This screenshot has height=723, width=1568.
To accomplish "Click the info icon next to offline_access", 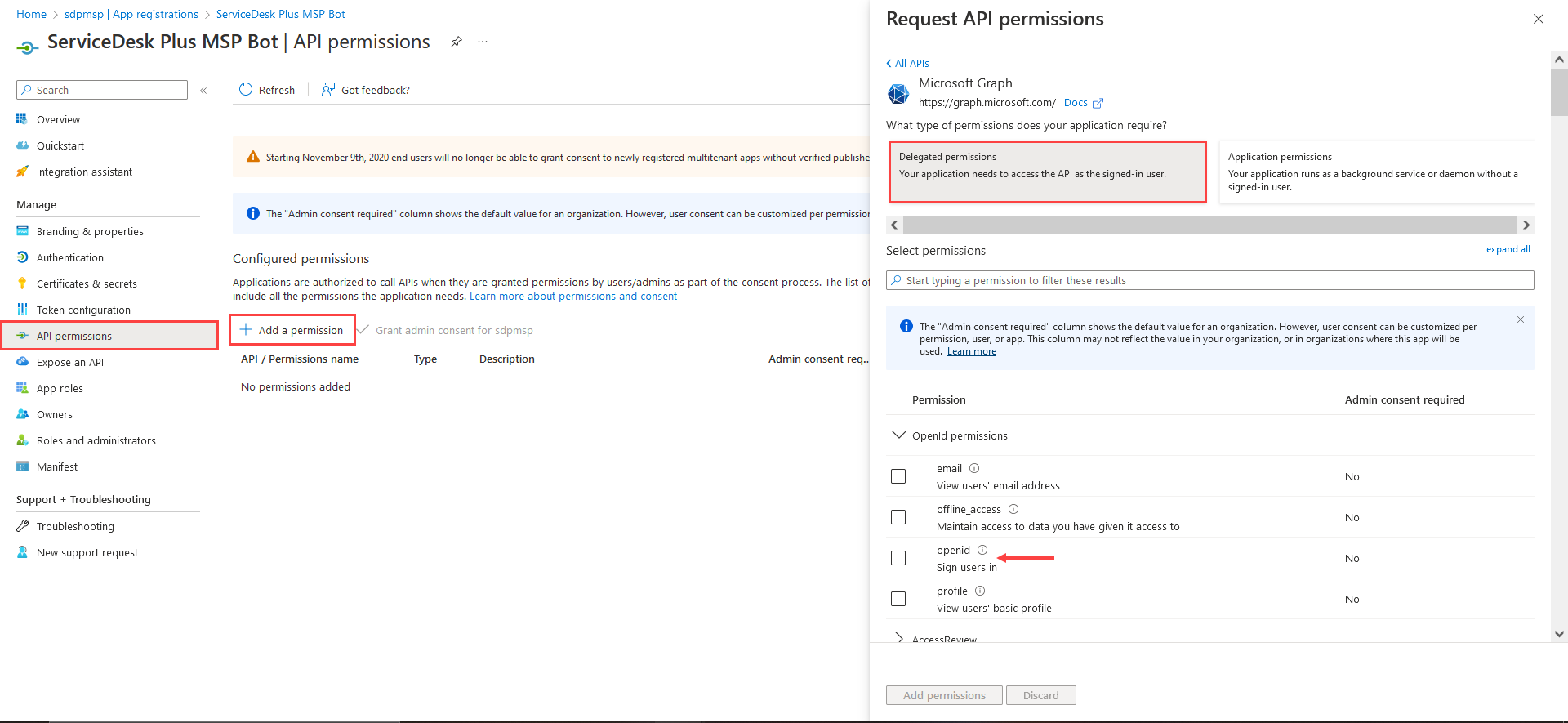I will point(1013,509).
